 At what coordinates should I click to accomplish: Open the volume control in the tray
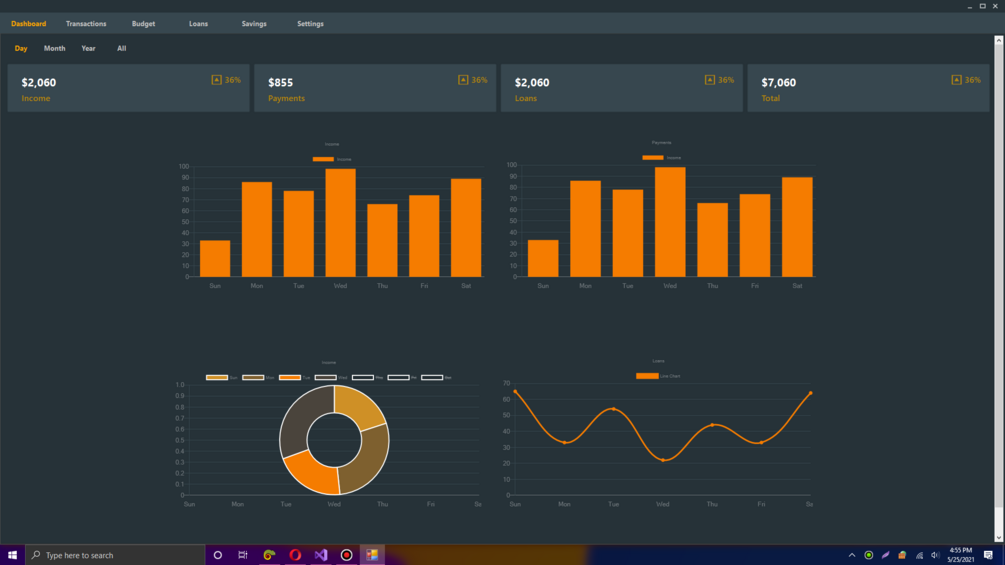point(935,555)
